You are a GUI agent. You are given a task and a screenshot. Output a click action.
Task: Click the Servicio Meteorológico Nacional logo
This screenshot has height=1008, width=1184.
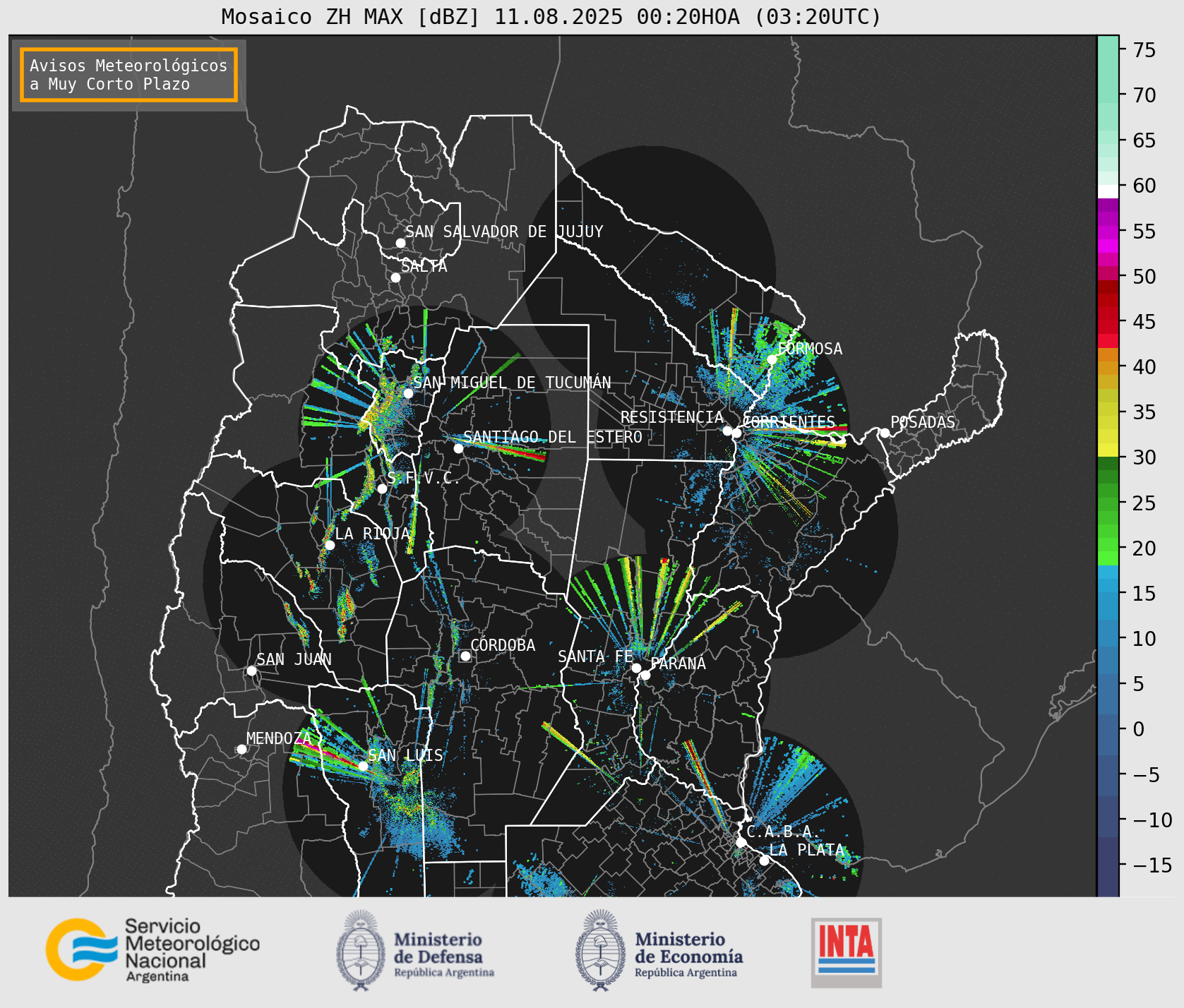pyautogui.click(x=153, y=949)
